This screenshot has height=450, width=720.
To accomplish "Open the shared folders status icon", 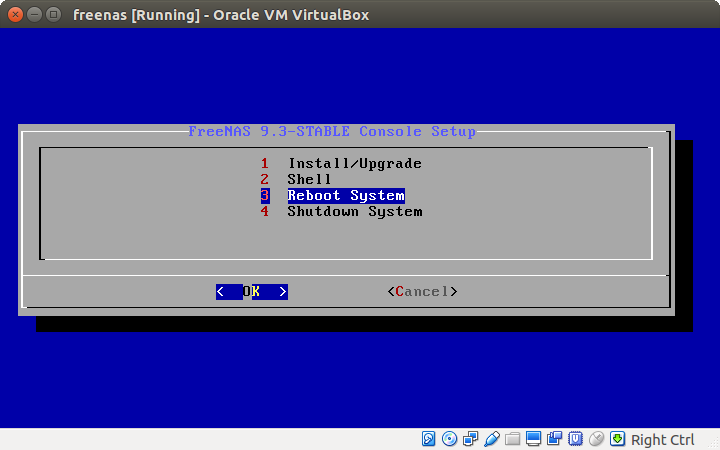I will click(512, 439).
